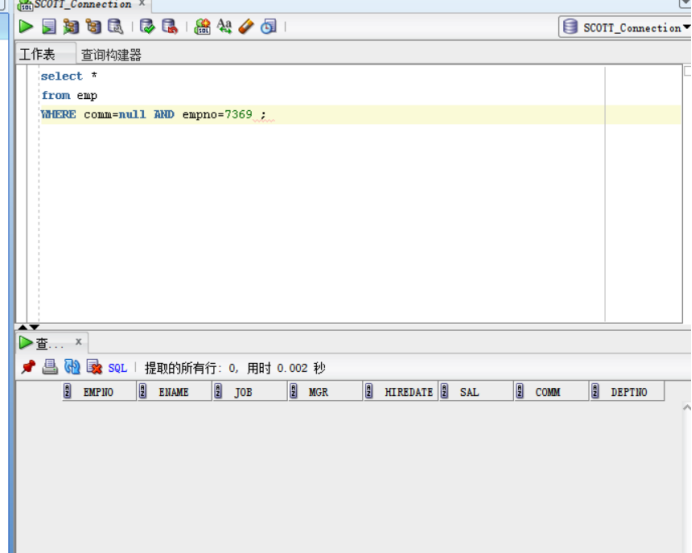Place cursor on the 'from emp' line
Viewport: 692px width, 553px height.
coord(69,95)
